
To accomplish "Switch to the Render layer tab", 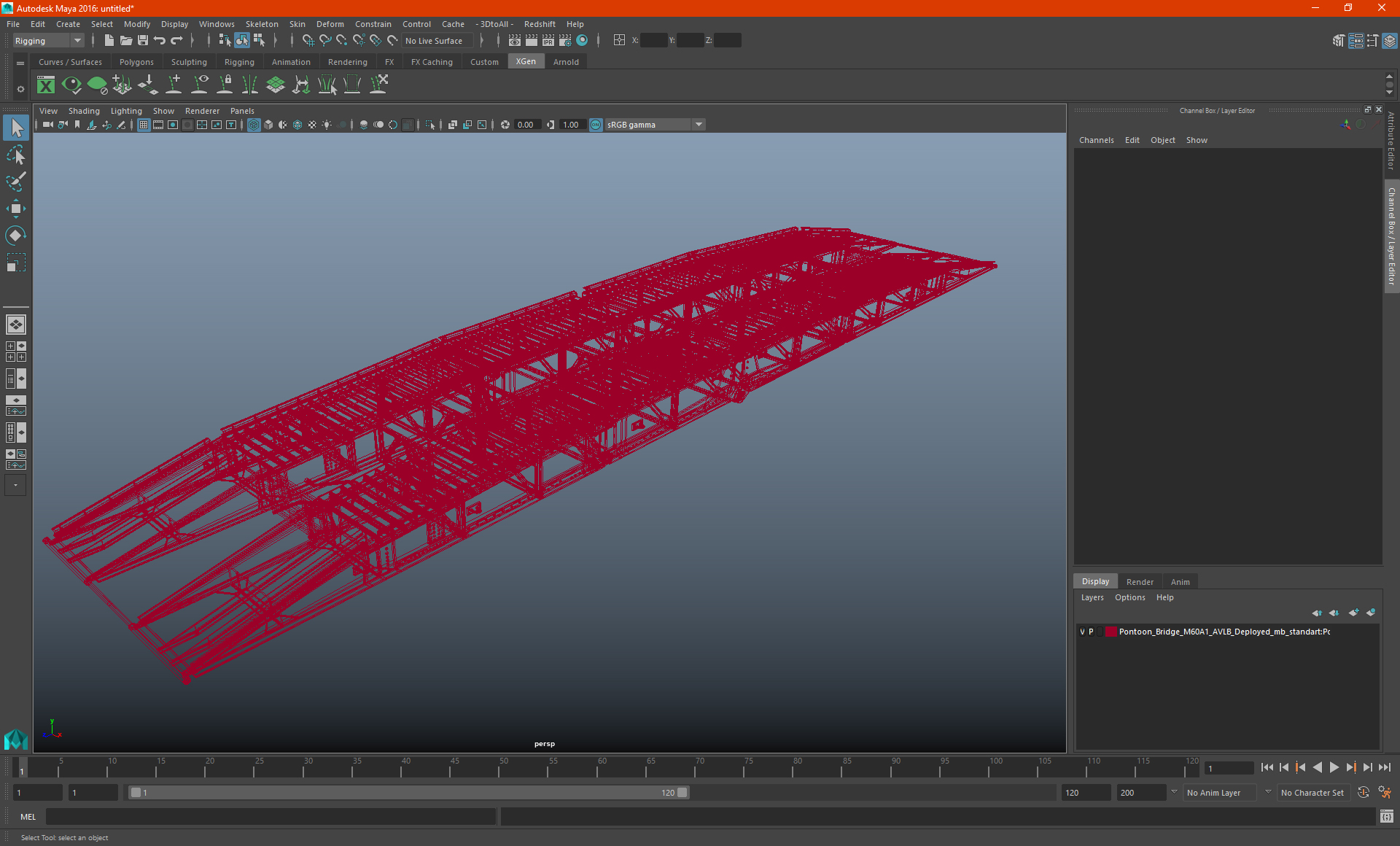I will (x=1140, y=582).
